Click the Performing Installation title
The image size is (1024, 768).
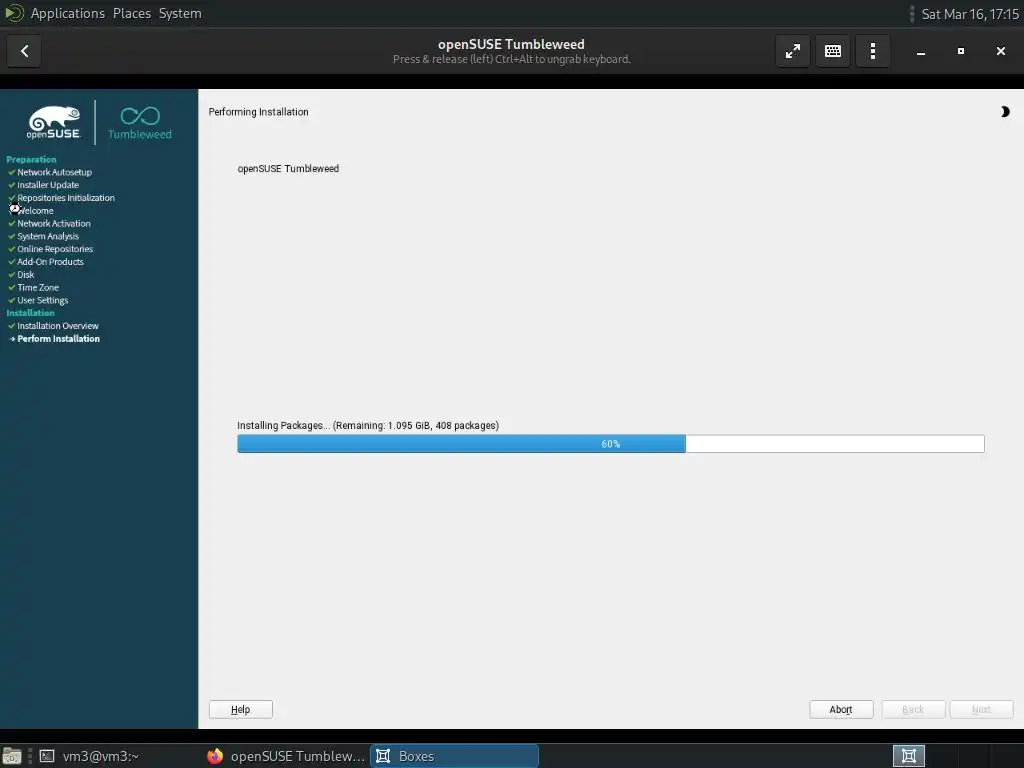[258, 112]
